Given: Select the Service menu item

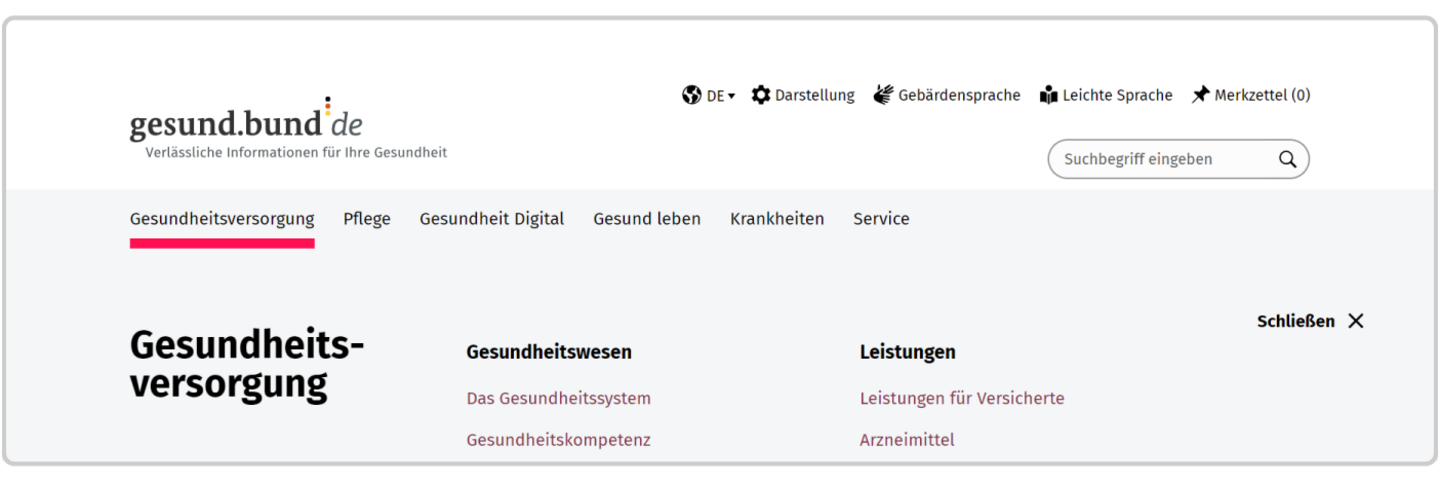Looking at the screenshot, I should click(881, 219).
